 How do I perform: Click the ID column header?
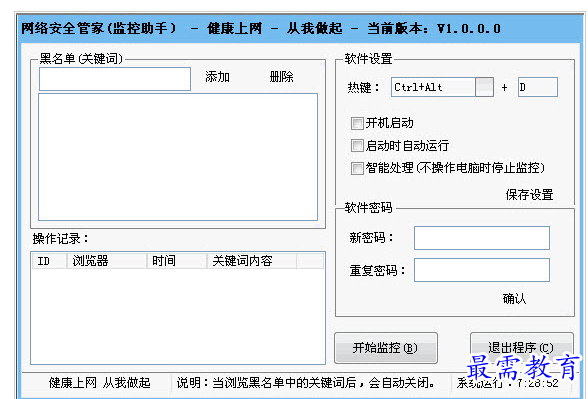tap(50, 261)
